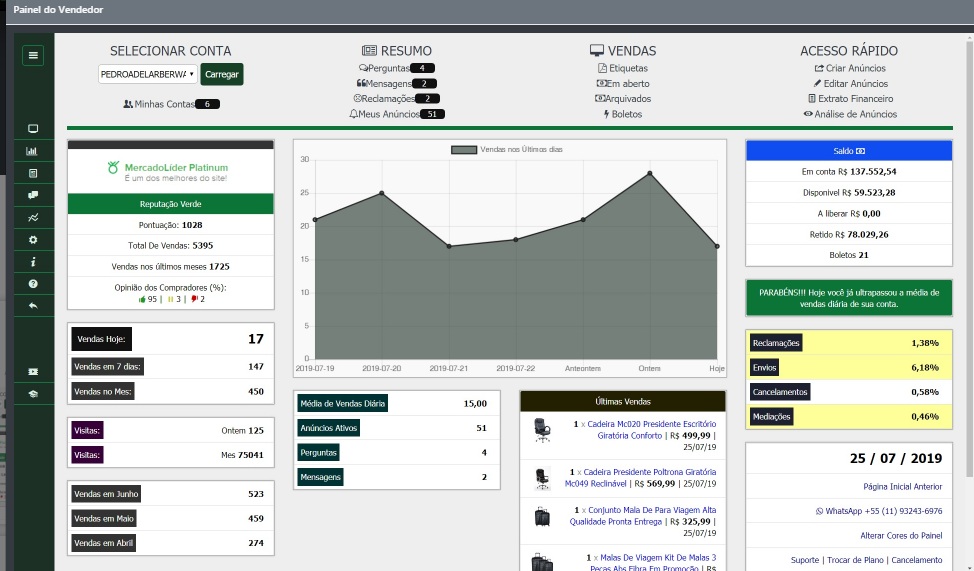Click the Ontem data point on chart
The width and height of the screenshot is (974, 571).
(650, 173)
